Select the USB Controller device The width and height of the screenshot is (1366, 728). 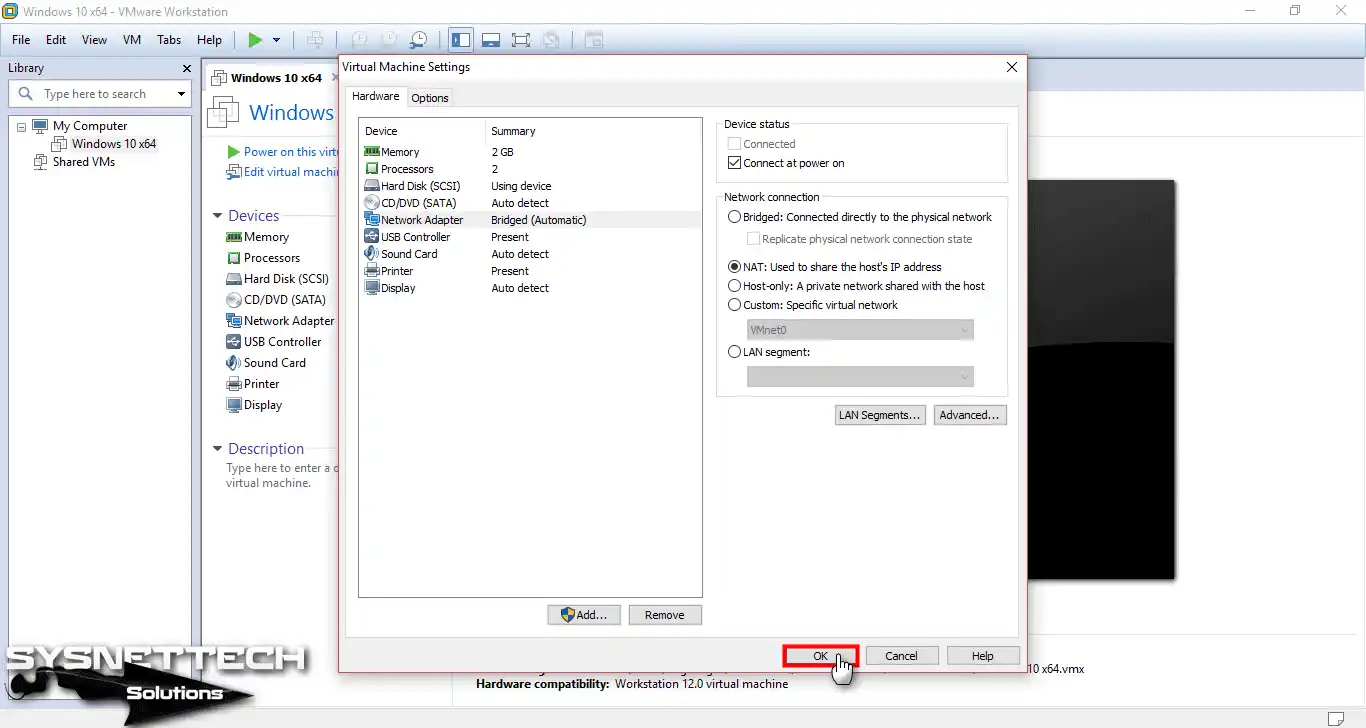pos(415,236)
